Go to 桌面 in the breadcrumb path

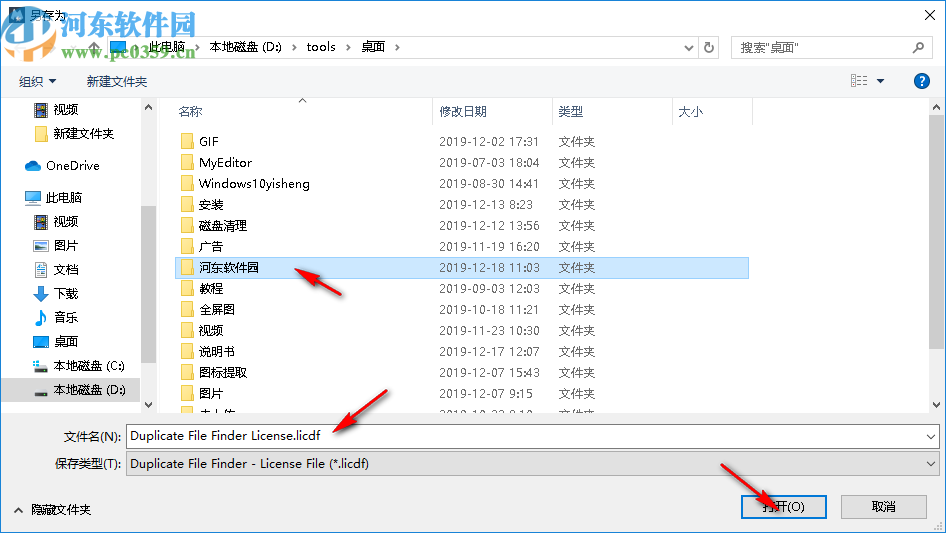click(x=373, y=47)
